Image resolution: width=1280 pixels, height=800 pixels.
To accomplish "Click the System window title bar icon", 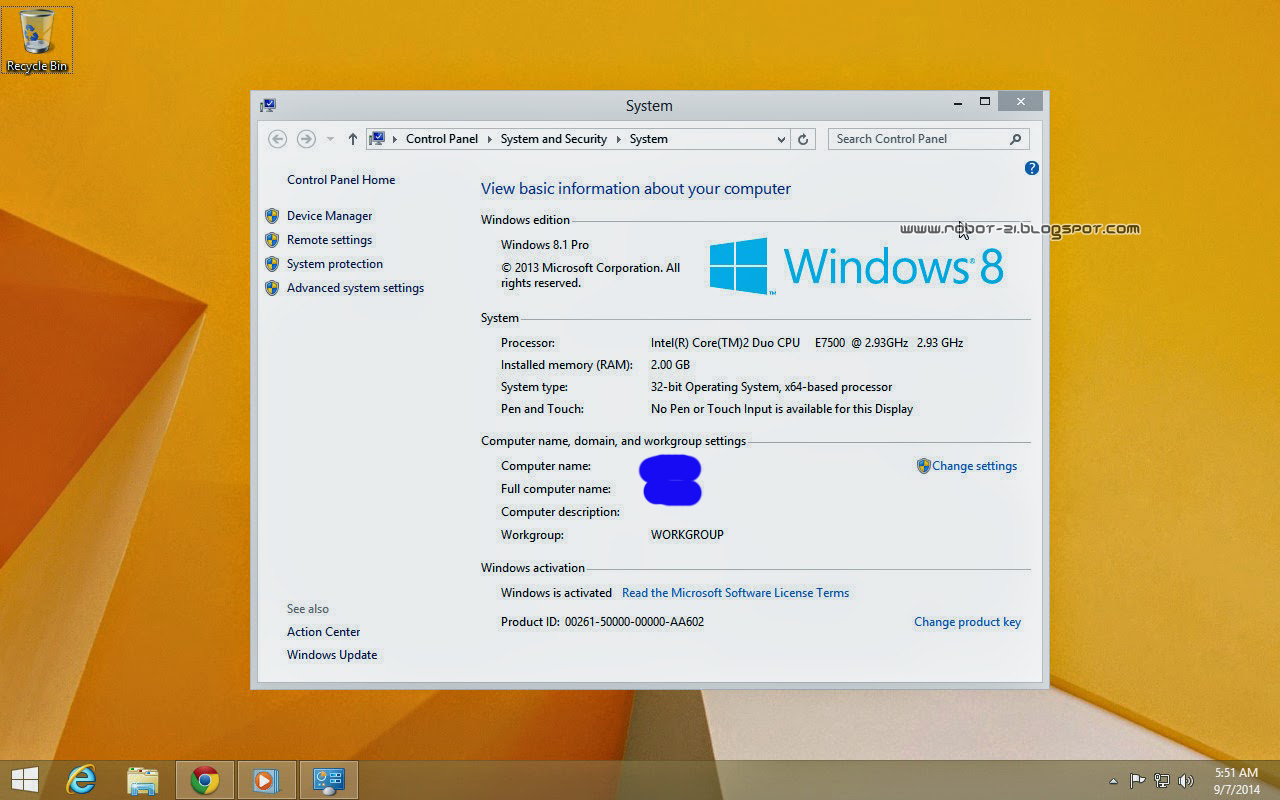I will point(268,105).
